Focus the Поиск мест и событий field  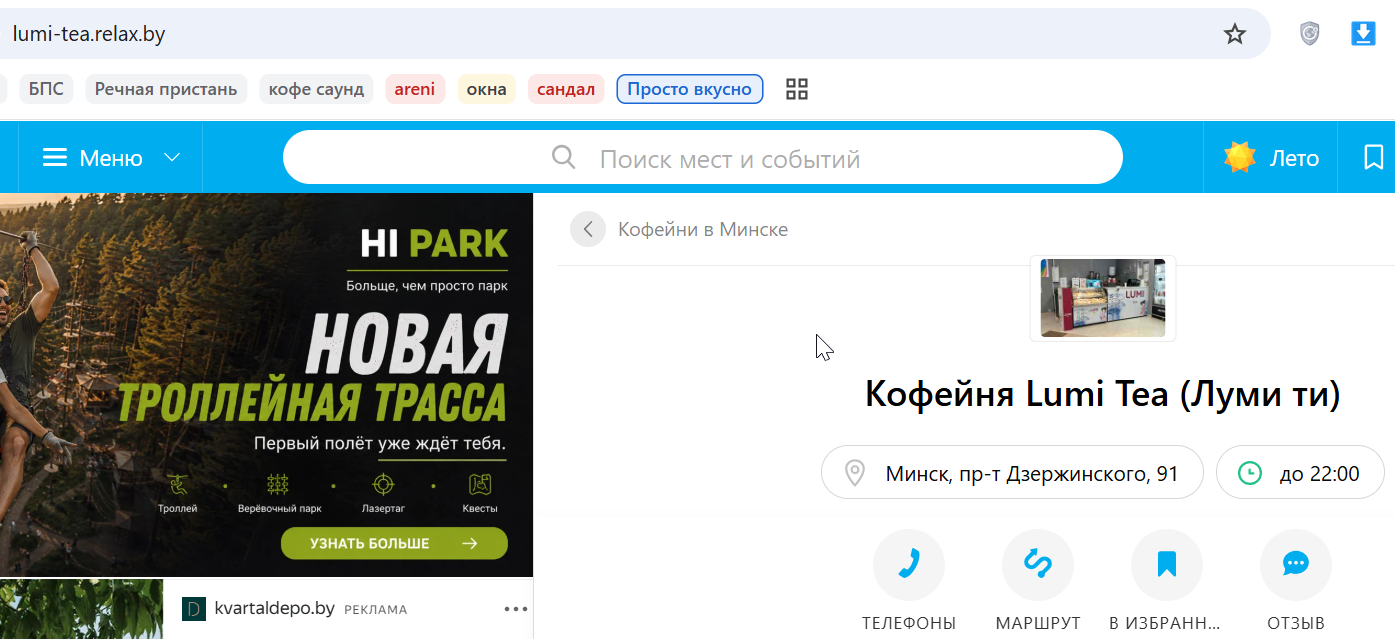[703, 158]
